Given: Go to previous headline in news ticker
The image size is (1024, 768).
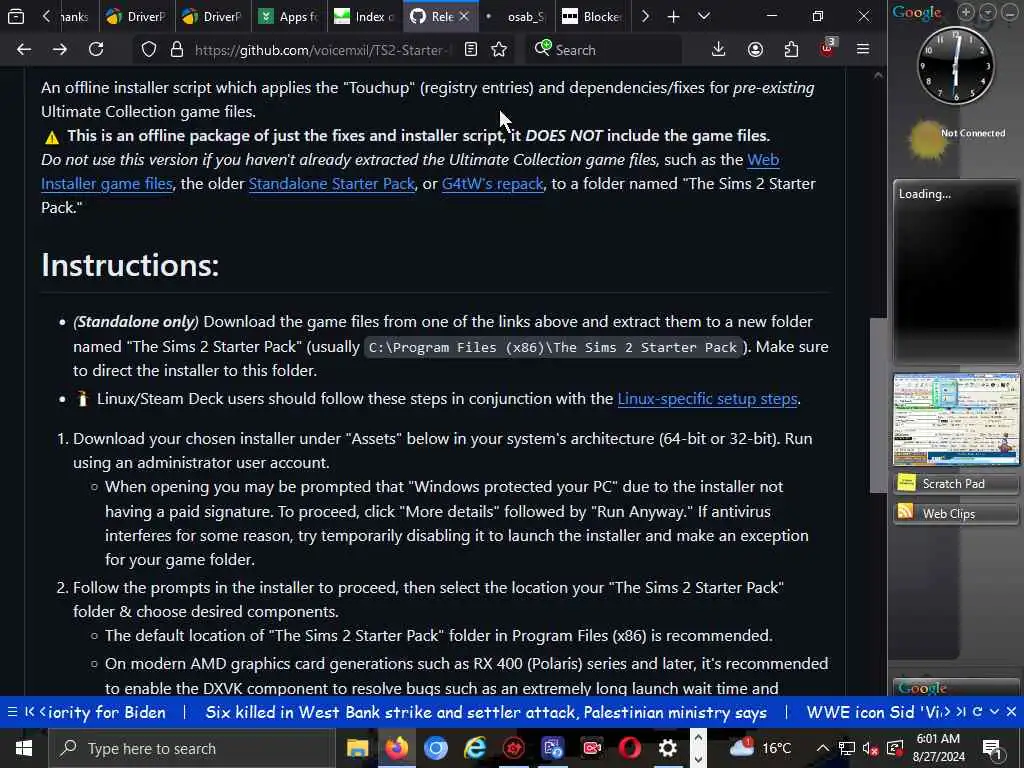Looking at the screenshot, I should tap(43, 712).
